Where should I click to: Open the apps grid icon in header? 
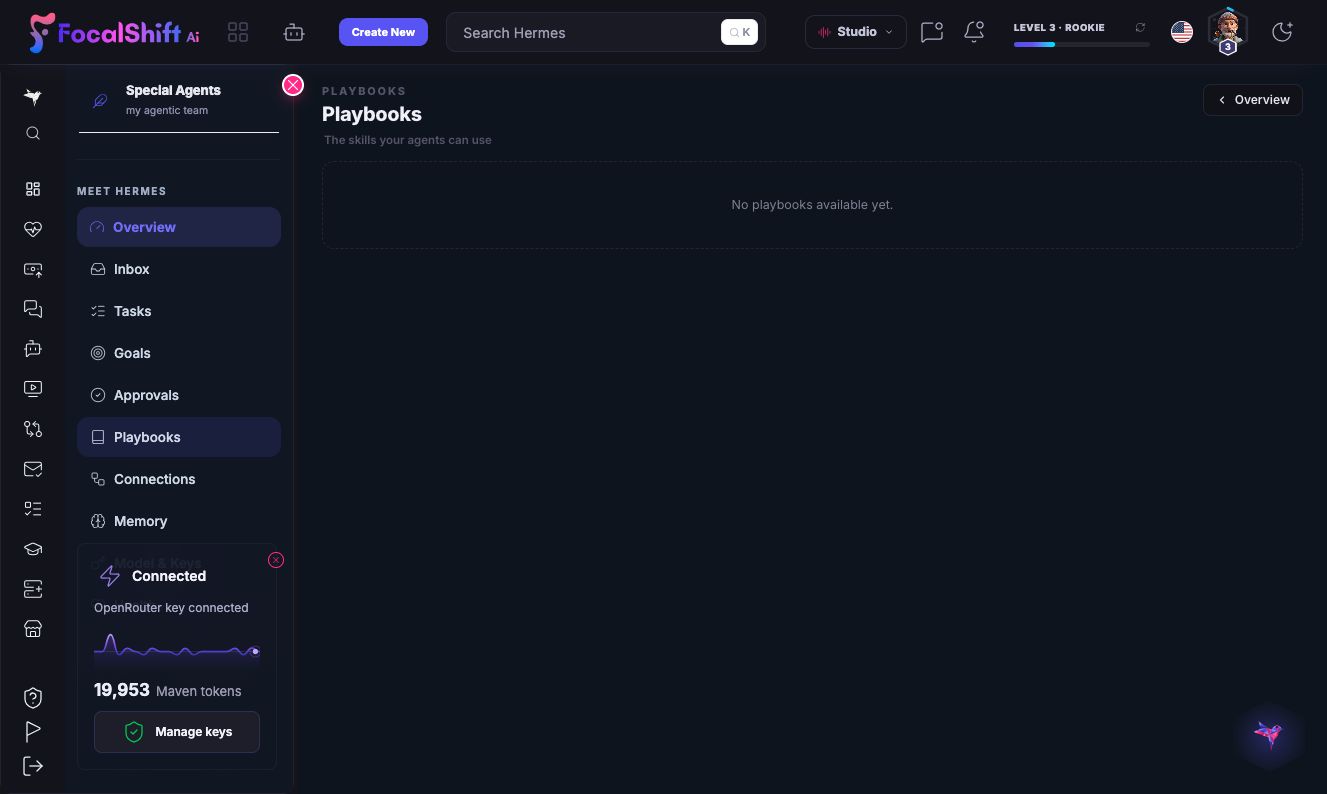238,33
